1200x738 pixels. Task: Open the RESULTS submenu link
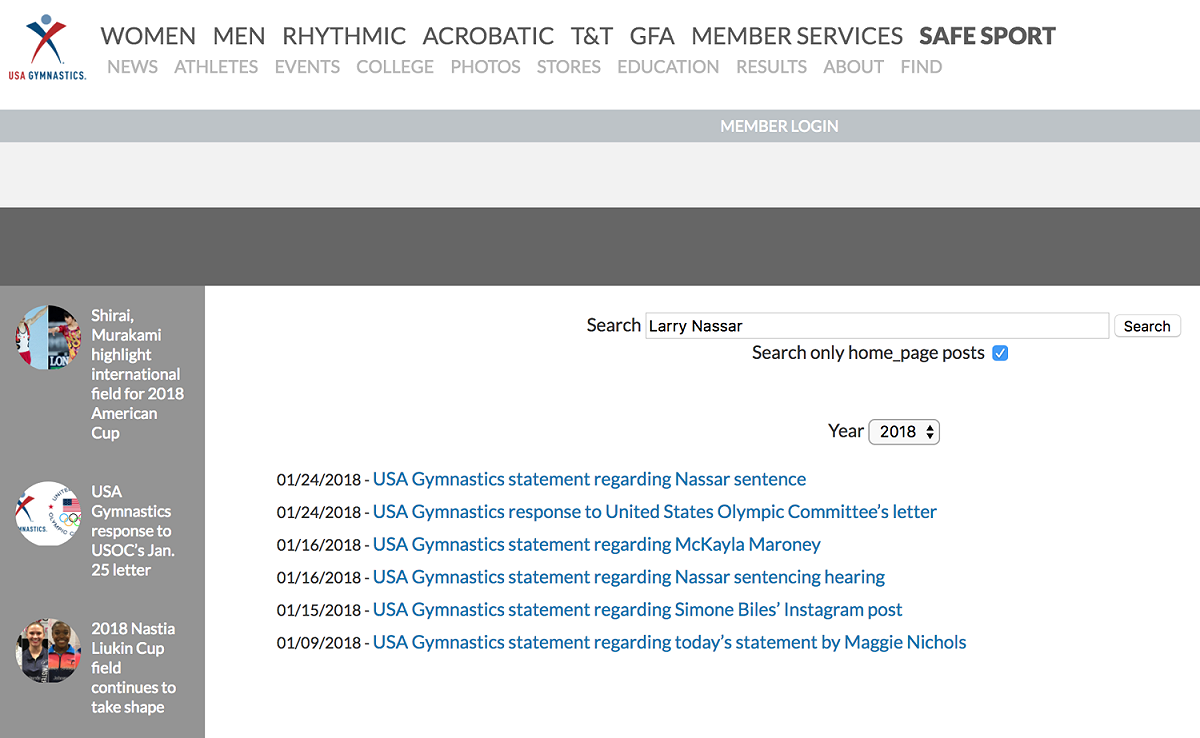pos(771,67)
